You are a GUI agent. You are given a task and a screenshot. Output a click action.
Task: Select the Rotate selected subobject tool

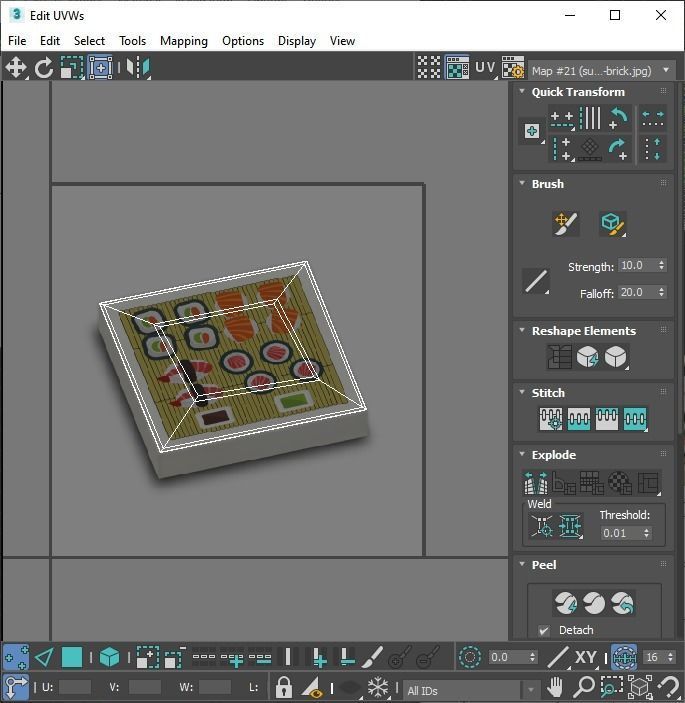tap(43, 68)
